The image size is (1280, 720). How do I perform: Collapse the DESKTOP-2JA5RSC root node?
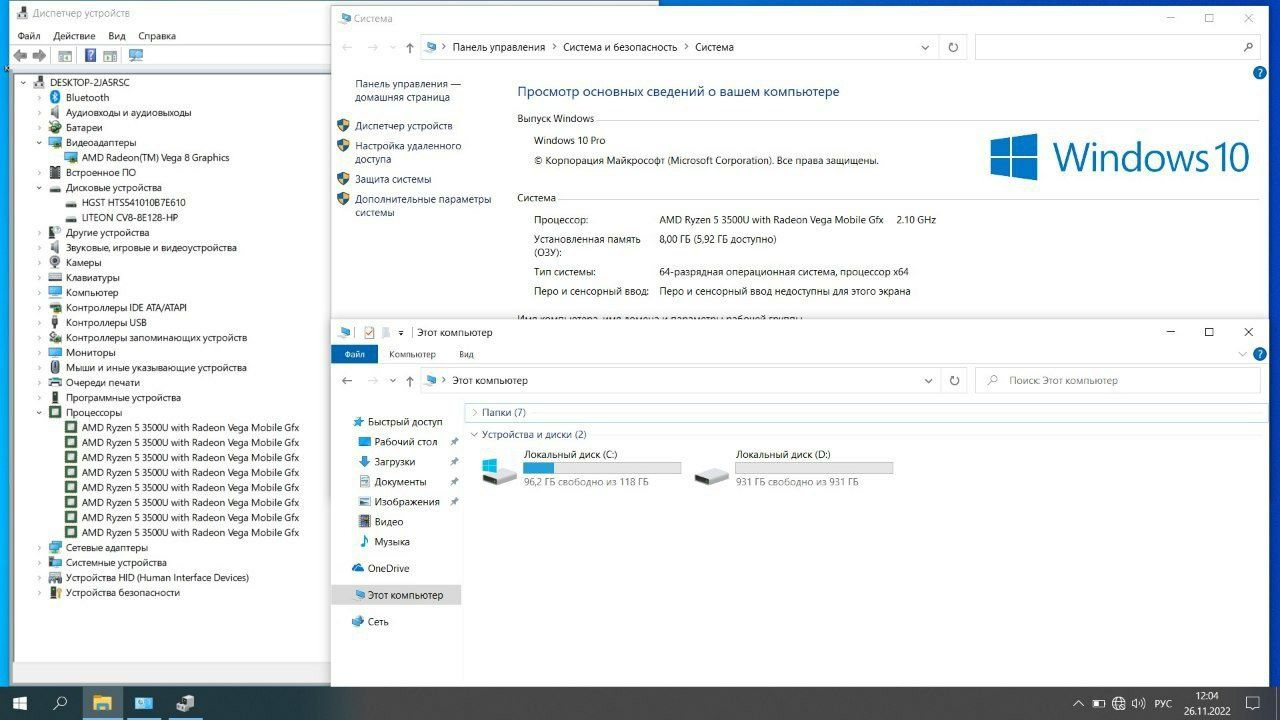(25, 83)
